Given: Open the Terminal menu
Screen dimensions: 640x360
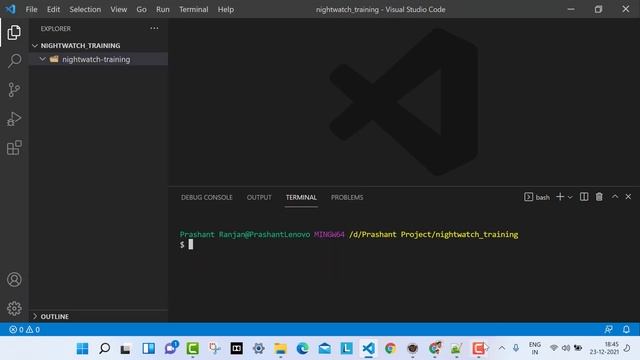Looking at the screenshot, I should pos(193,9).
